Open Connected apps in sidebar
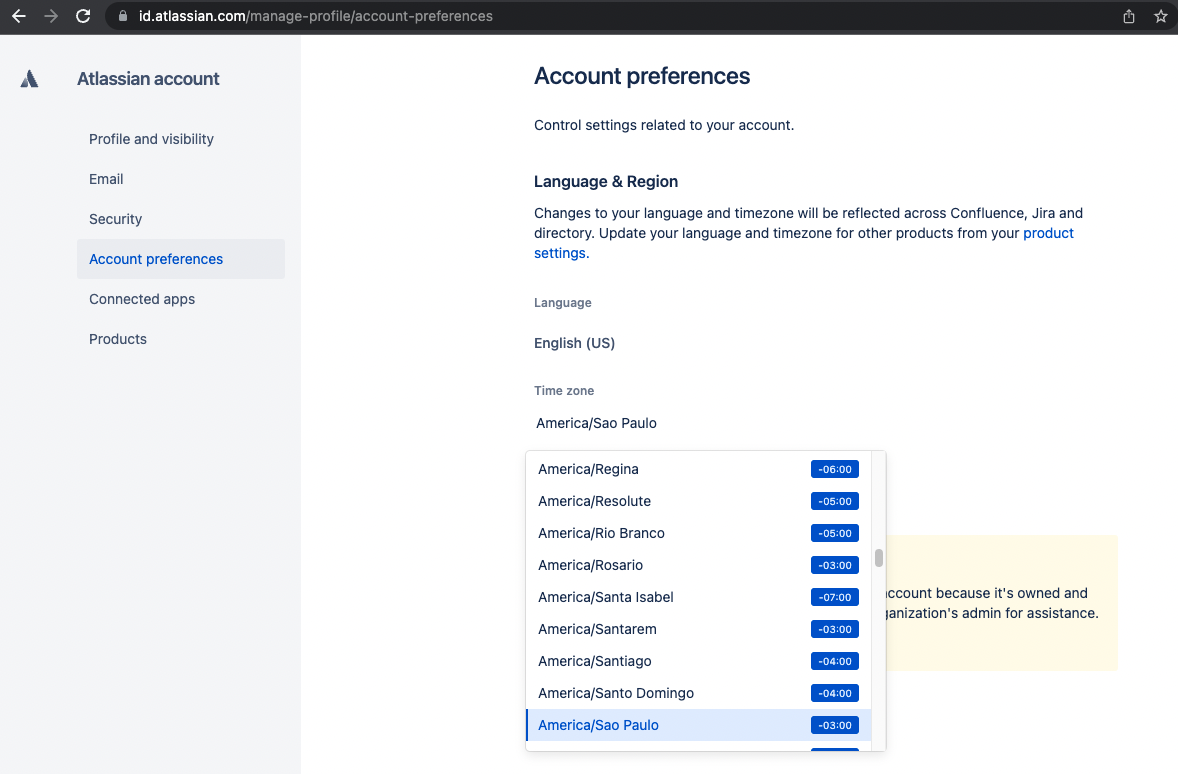The height and width of the screenshot is (774, 1178). (142, 299)
